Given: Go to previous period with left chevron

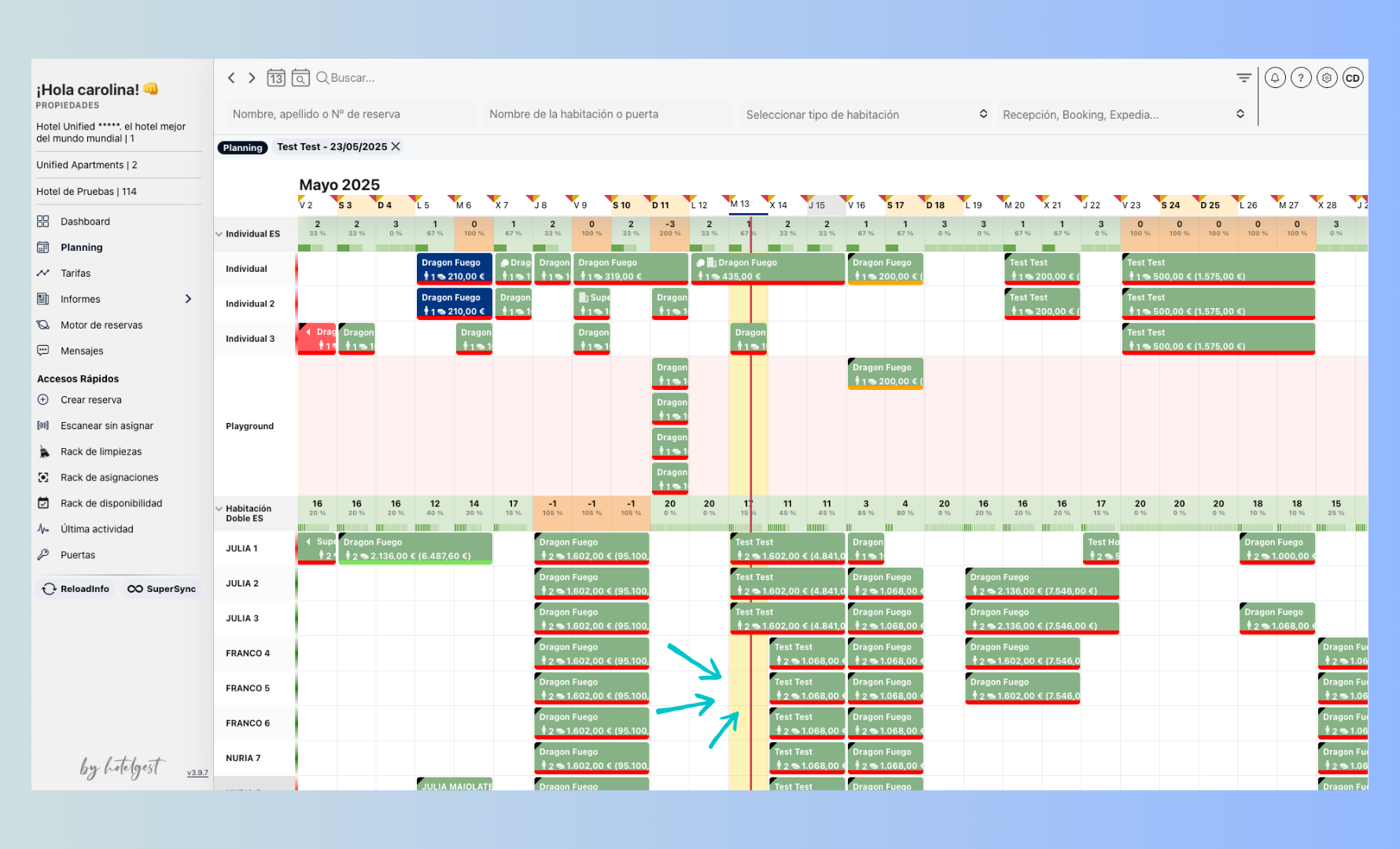Looking at the screenshot, I should [231, 78].
